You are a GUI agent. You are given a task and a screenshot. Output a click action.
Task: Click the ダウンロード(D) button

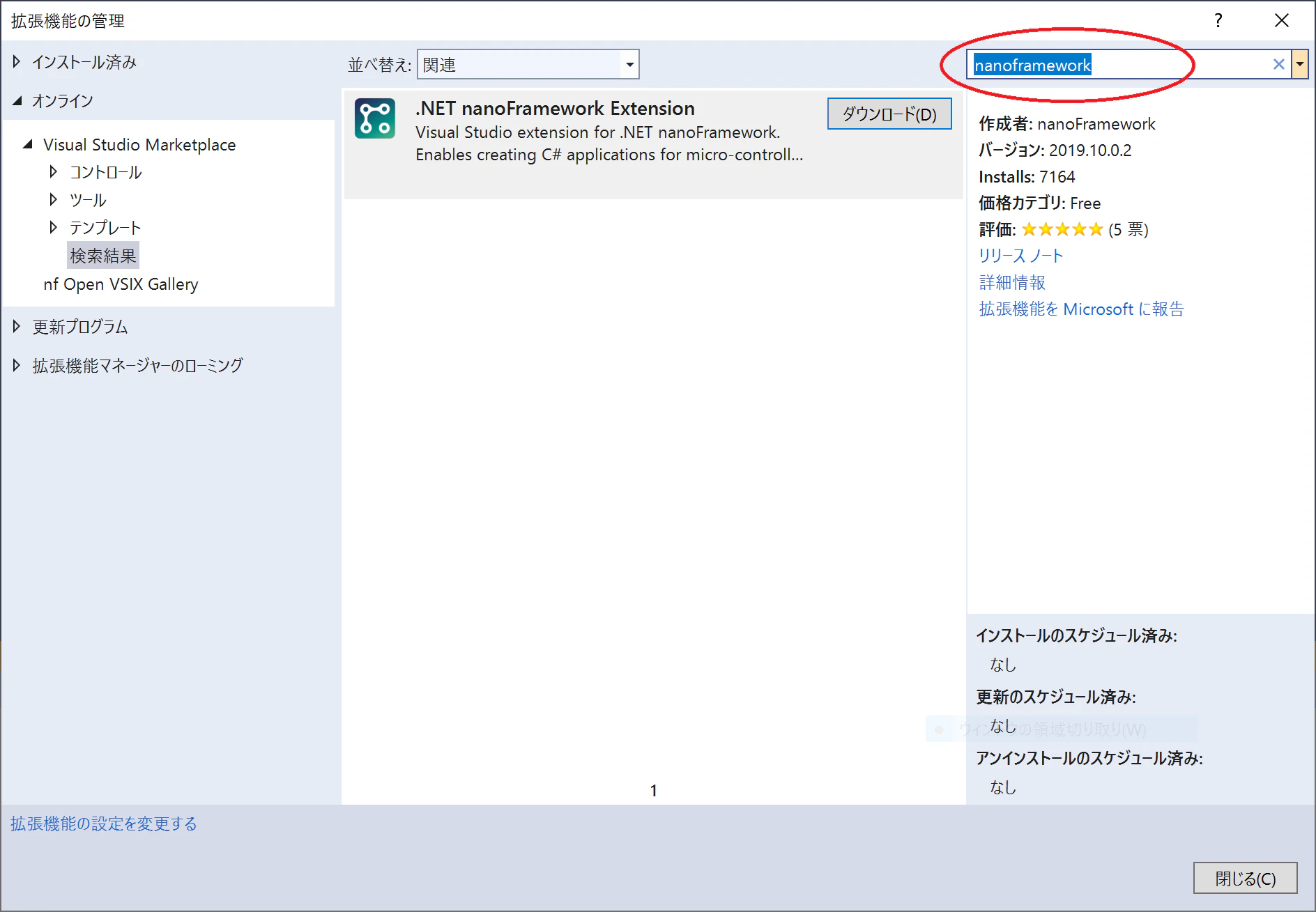[889, 114]
